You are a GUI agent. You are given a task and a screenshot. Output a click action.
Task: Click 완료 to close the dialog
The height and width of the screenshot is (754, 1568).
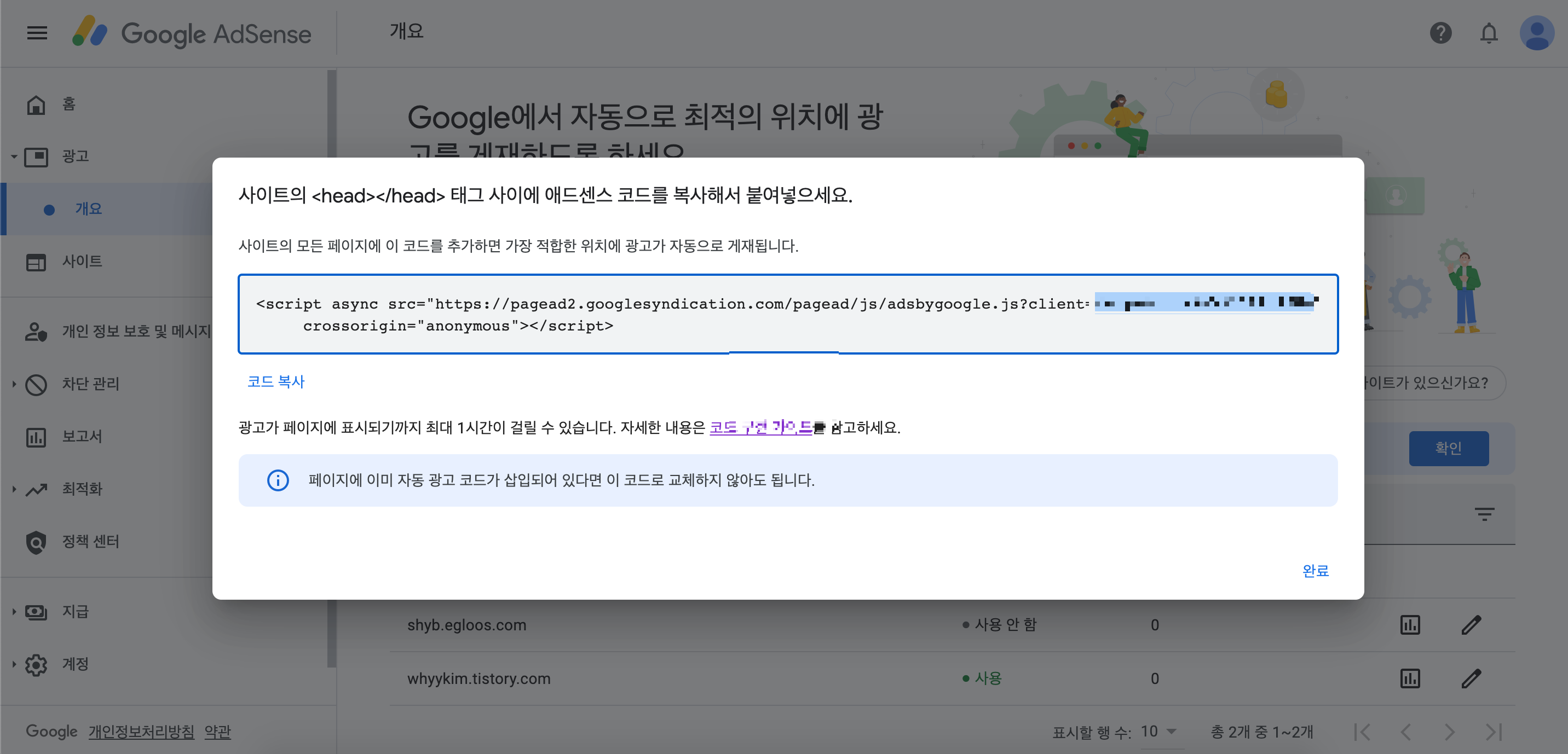click(1316, 571)
